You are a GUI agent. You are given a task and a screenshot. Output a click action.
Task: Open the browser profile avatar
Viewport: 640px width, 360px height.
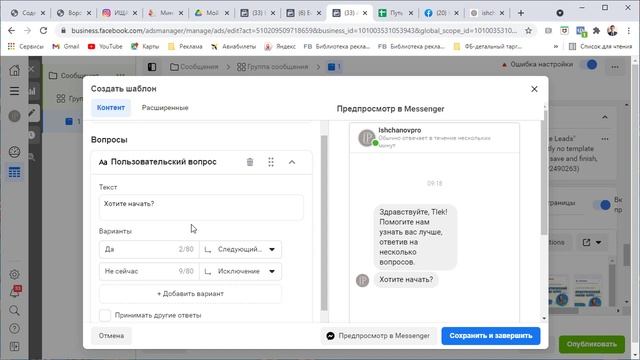coord(612,31)
